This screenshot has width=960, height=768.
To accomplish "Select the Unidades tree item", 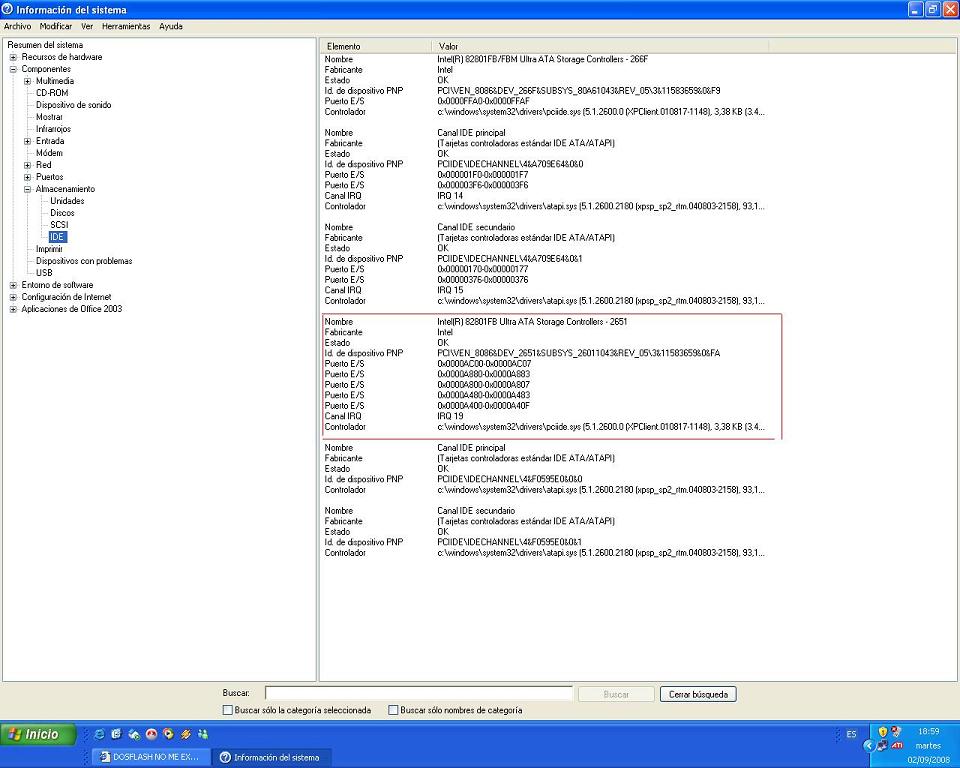I will pyautogui.click(x=67, y=201).
